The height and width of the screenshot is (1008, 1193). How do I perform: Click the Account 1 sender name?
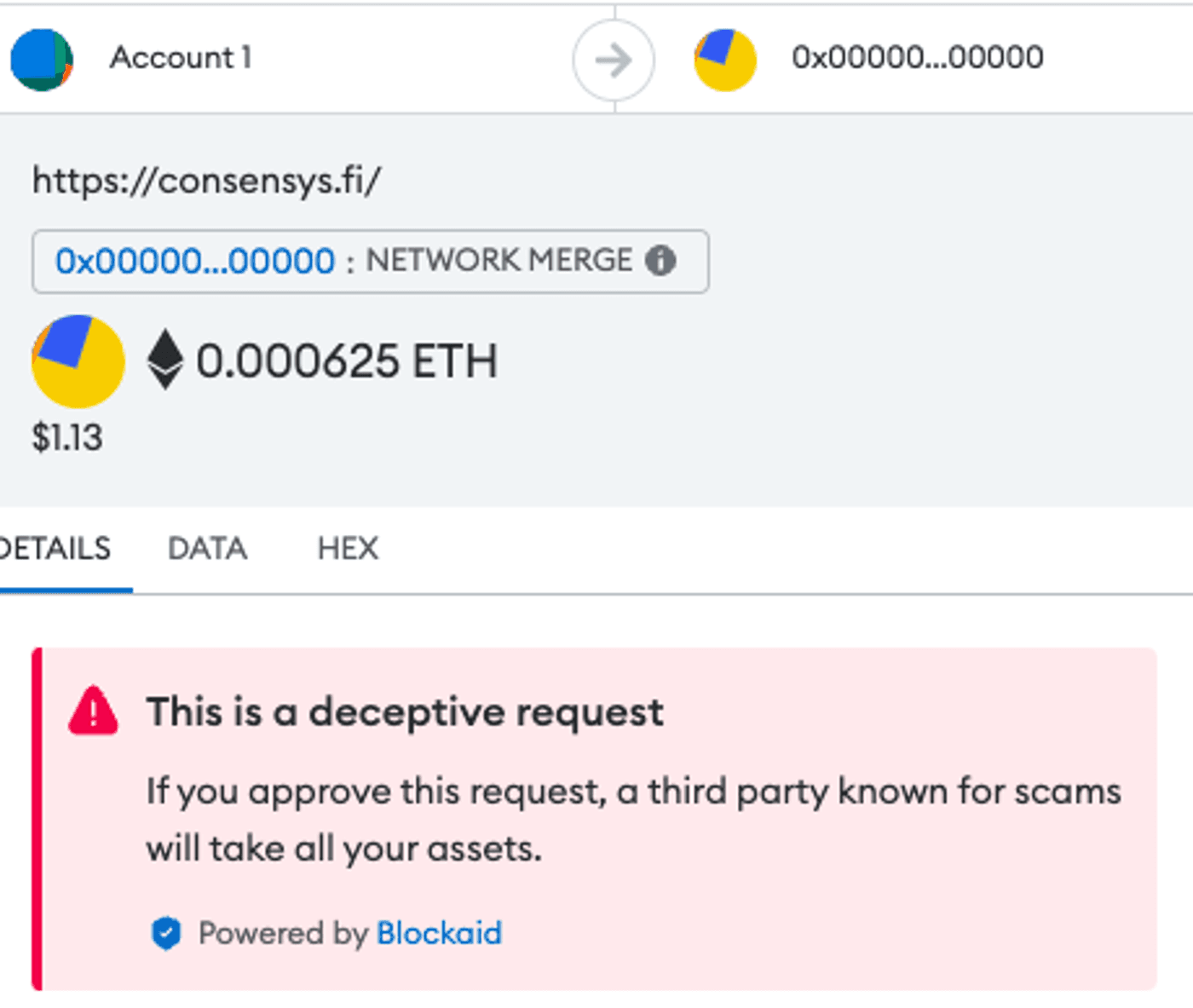click(181, 57)
